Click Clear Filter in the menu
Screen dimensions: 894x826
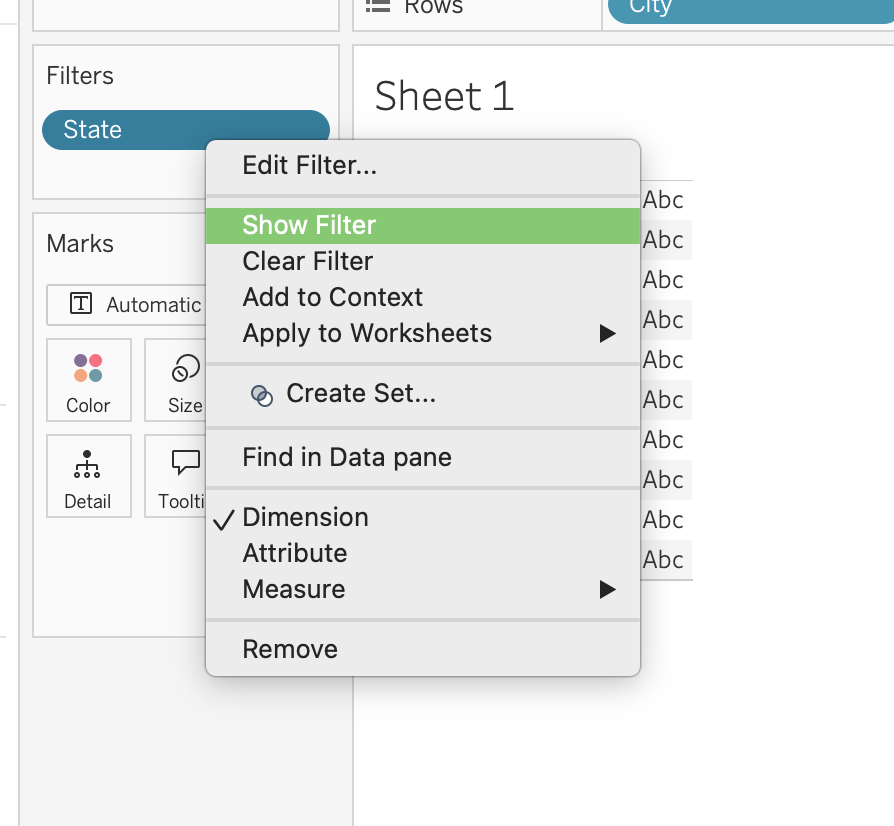coord(307,261)
